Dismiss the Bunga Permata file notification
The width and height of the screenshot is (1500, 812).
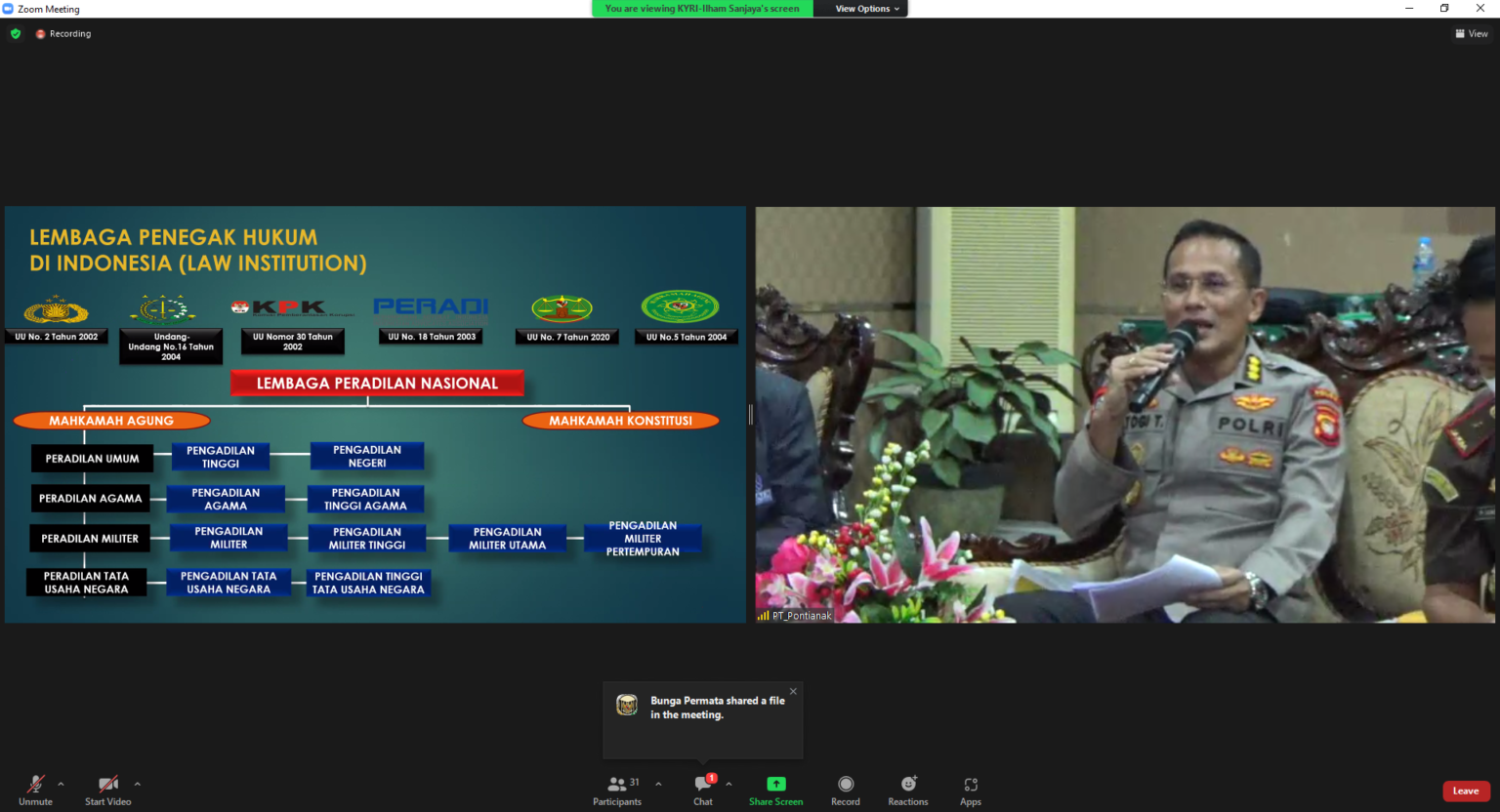tap(793, 691)
